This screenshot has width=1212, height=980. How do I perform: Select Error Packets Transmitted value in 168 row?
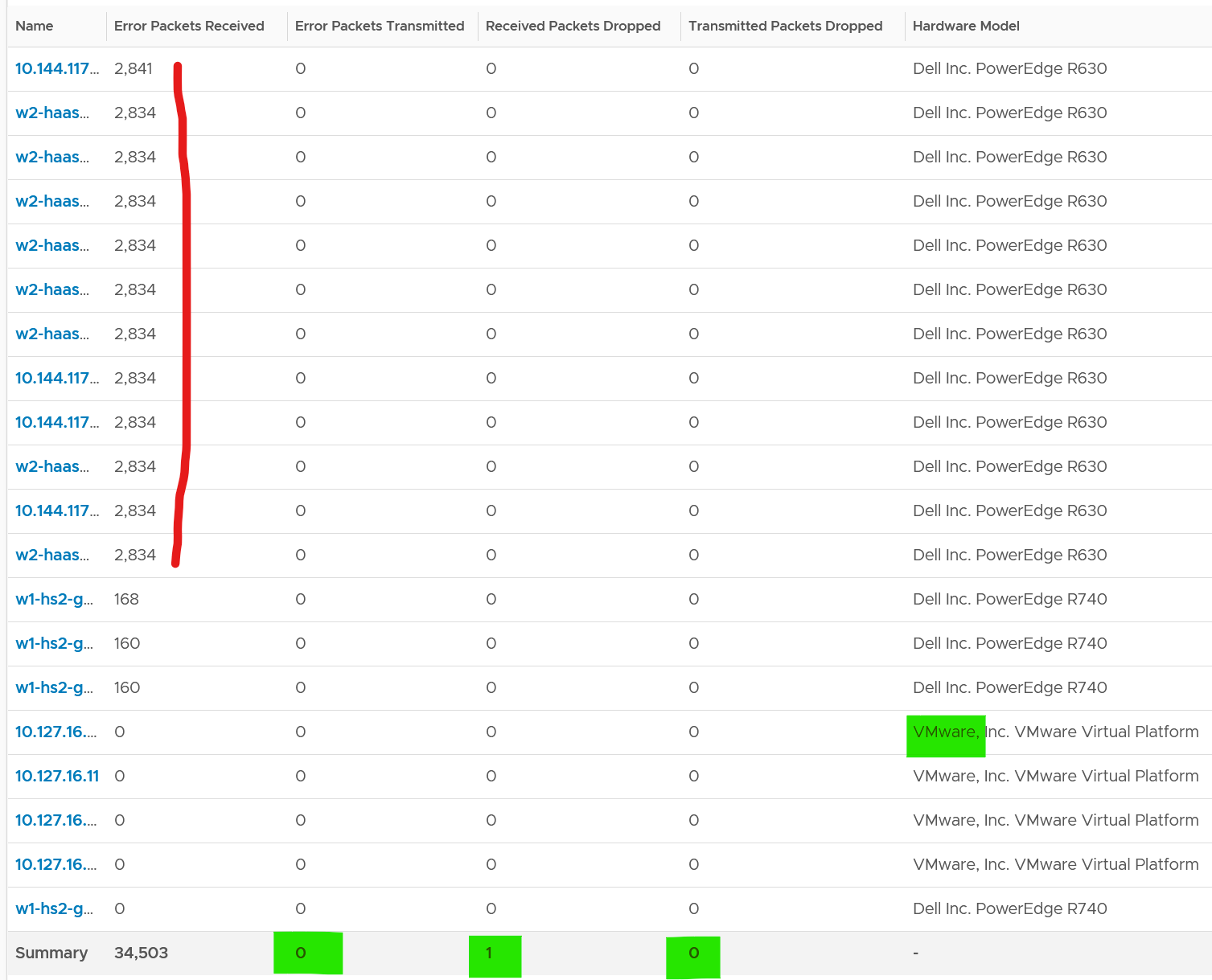pyautogui.click(x=301, y=599)
